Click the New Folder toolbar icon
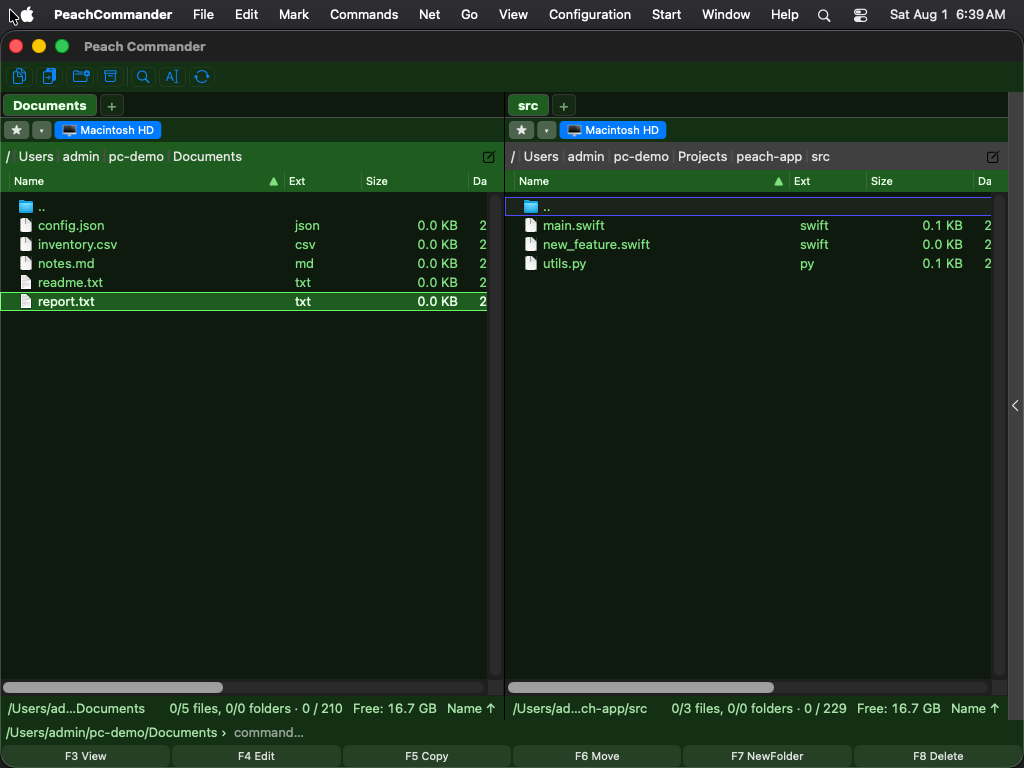Viewport: 1024px width, 768px height. tap(81, 76)
